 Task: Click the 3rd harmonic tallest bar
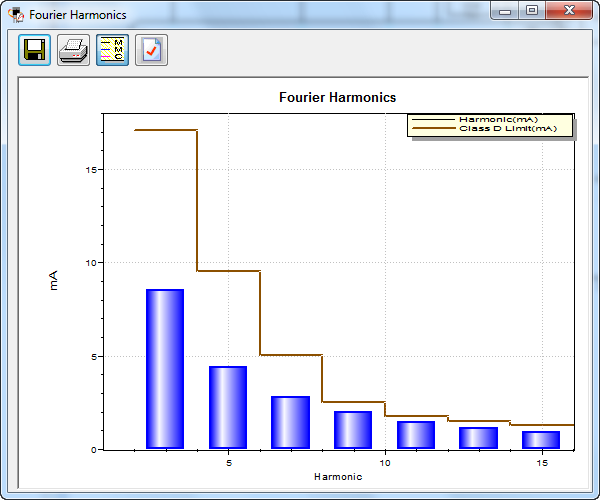(x=165, y=369)
